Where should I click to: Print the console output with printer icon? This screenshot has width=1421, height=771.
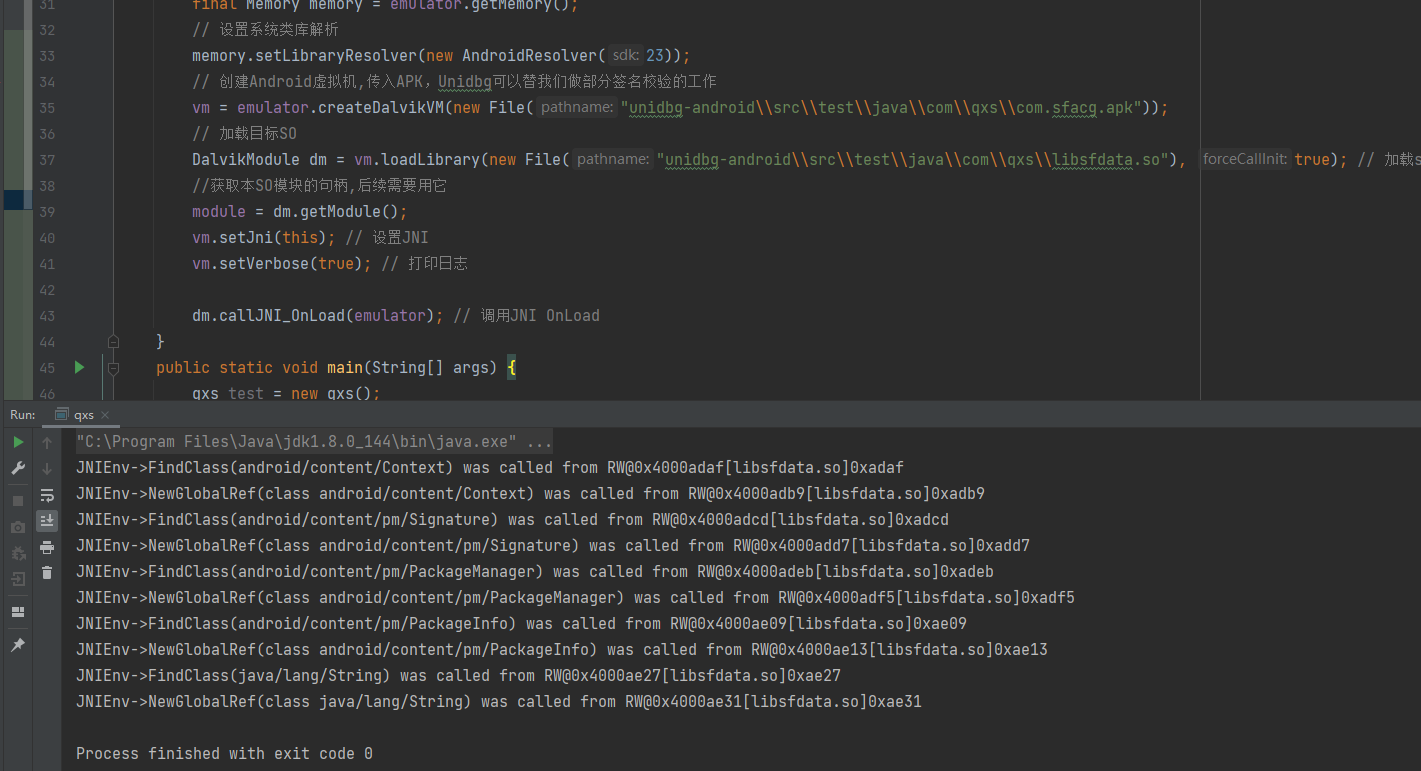(x=47, y=547)
